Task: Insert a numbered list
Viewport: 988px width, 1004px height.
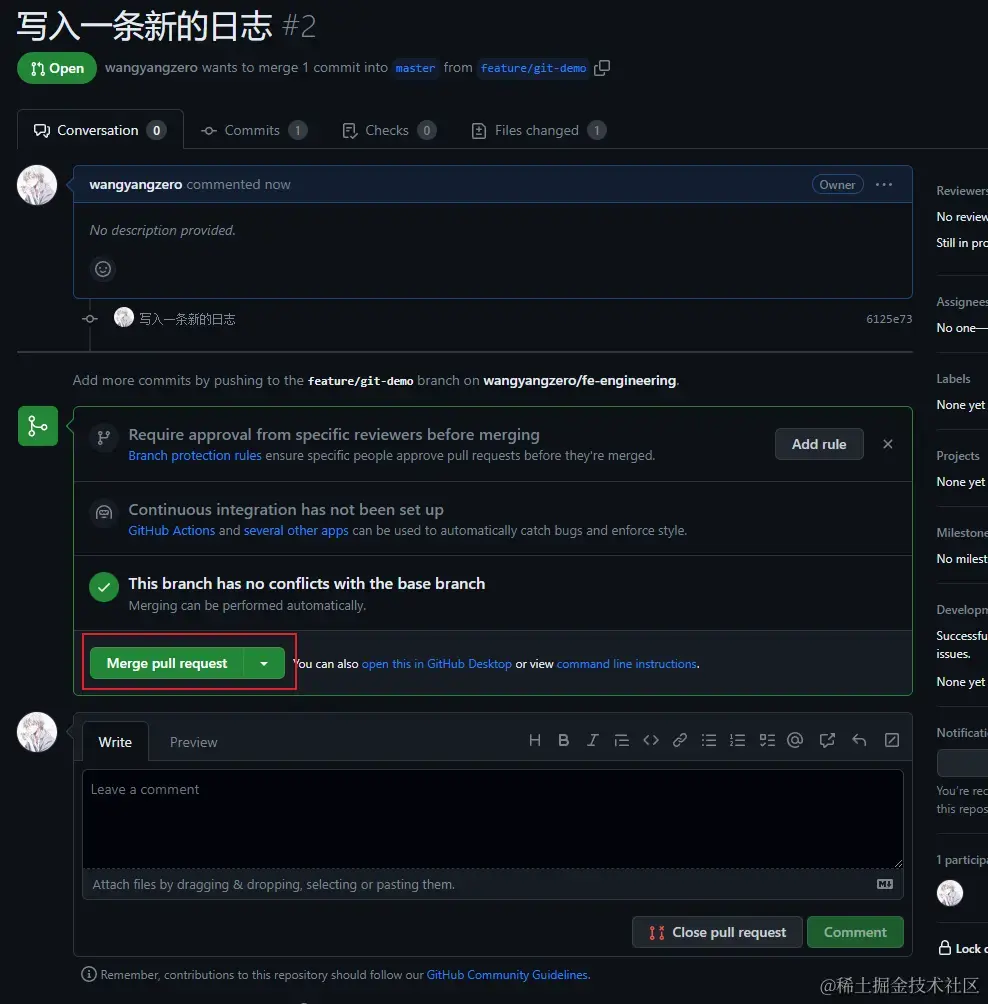Action: pyautogui.click(x=738, y=741)
